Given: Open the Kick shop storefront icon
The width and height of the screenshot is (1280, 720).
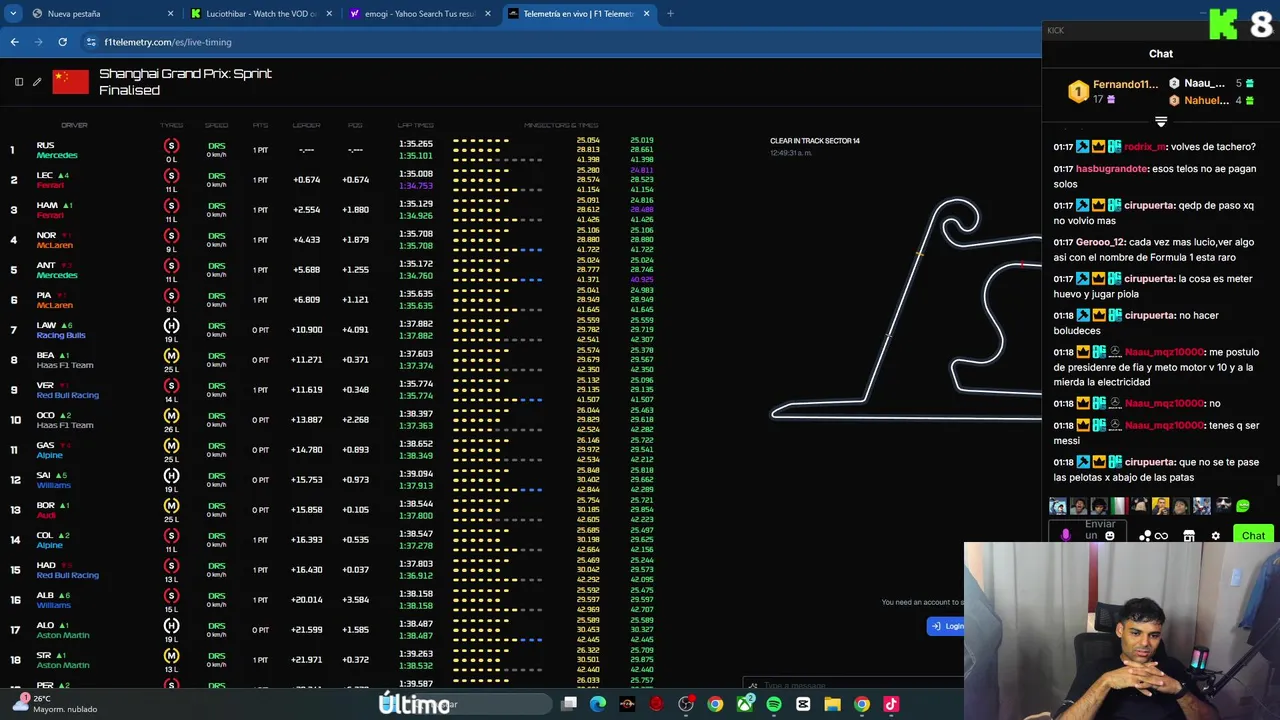Looking at the screenshot, I should (x=1189, y=536).
